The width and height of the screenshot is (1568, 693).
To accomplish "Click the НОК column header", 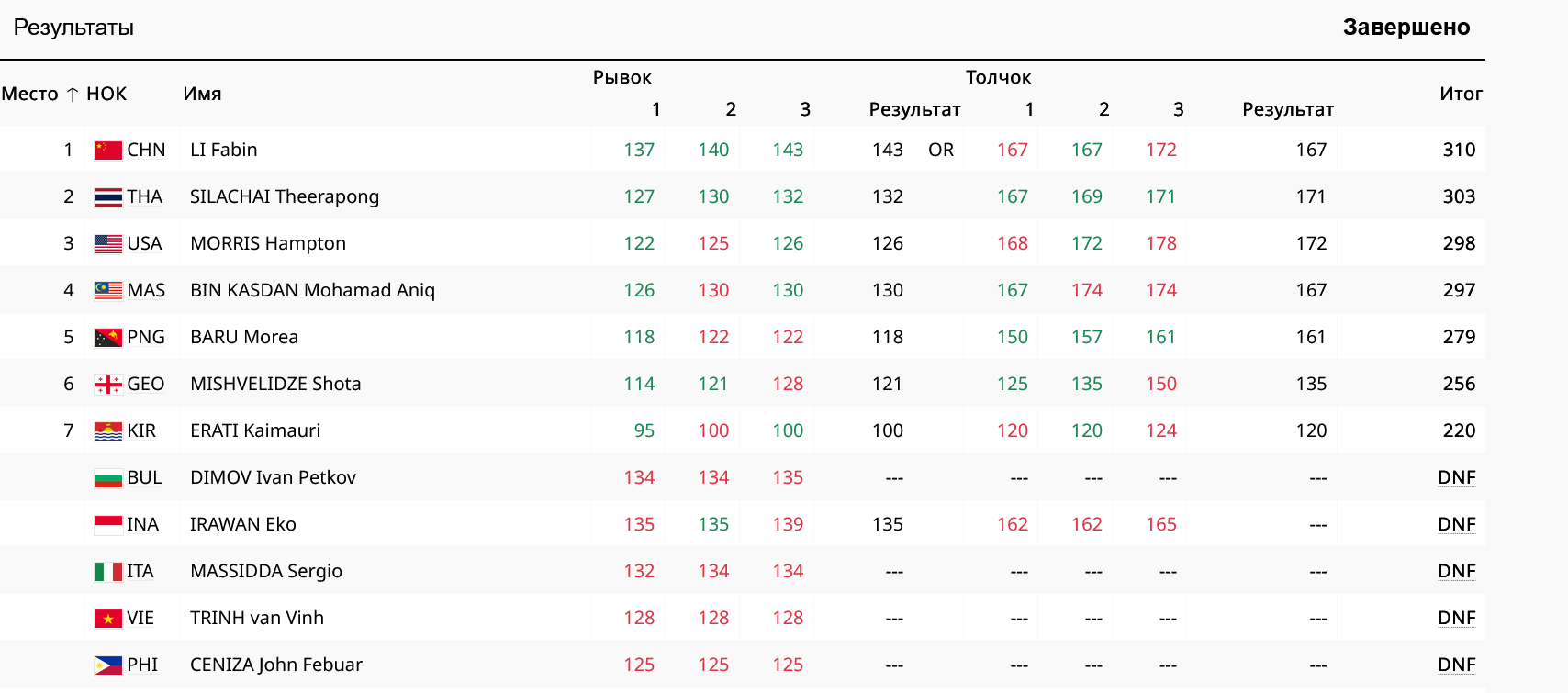I will 106,94.
